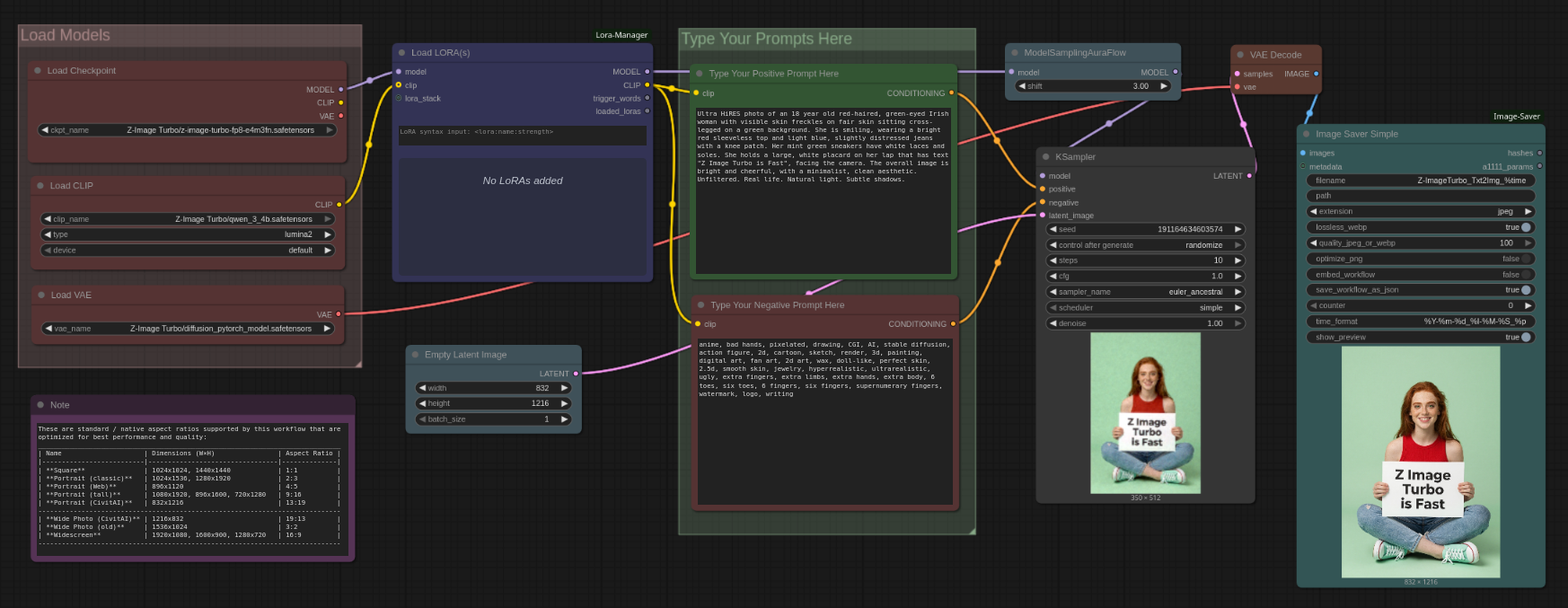This screenshot has width=1568, height=608.
Task: Collapse the Note node using its dot
Action: (x=41, y=405)
